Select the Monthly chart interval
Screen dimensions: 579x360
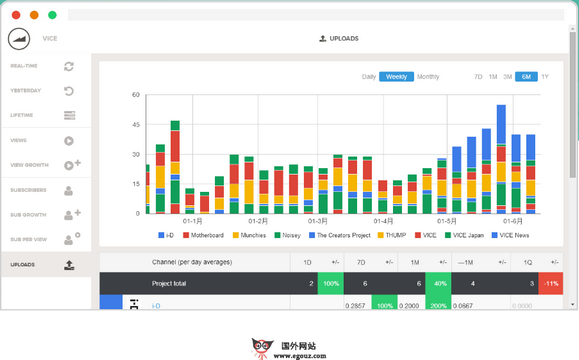(428, 77)
